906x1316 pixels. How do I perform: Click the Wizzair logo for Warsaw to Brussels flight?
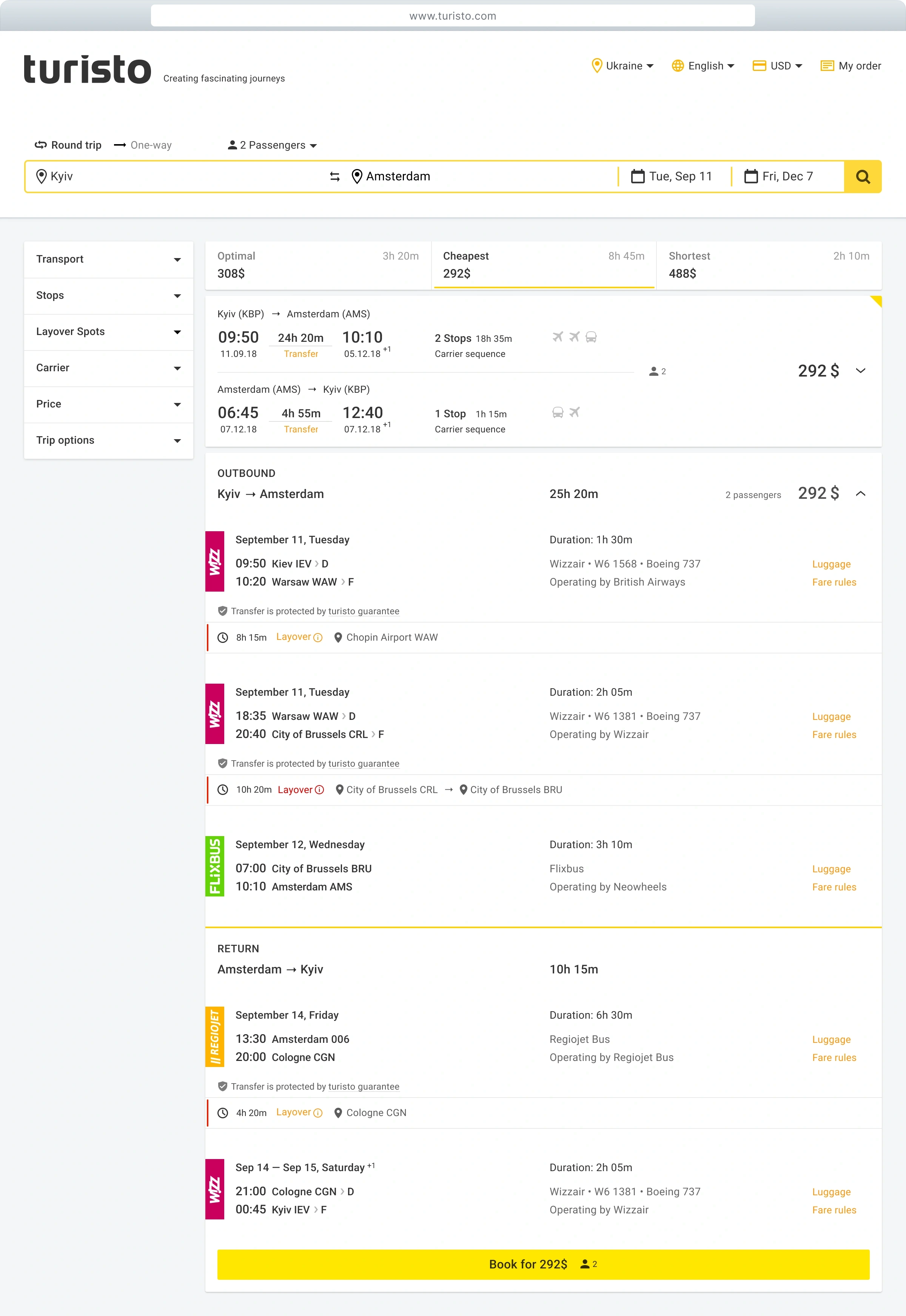pos(214,713)
